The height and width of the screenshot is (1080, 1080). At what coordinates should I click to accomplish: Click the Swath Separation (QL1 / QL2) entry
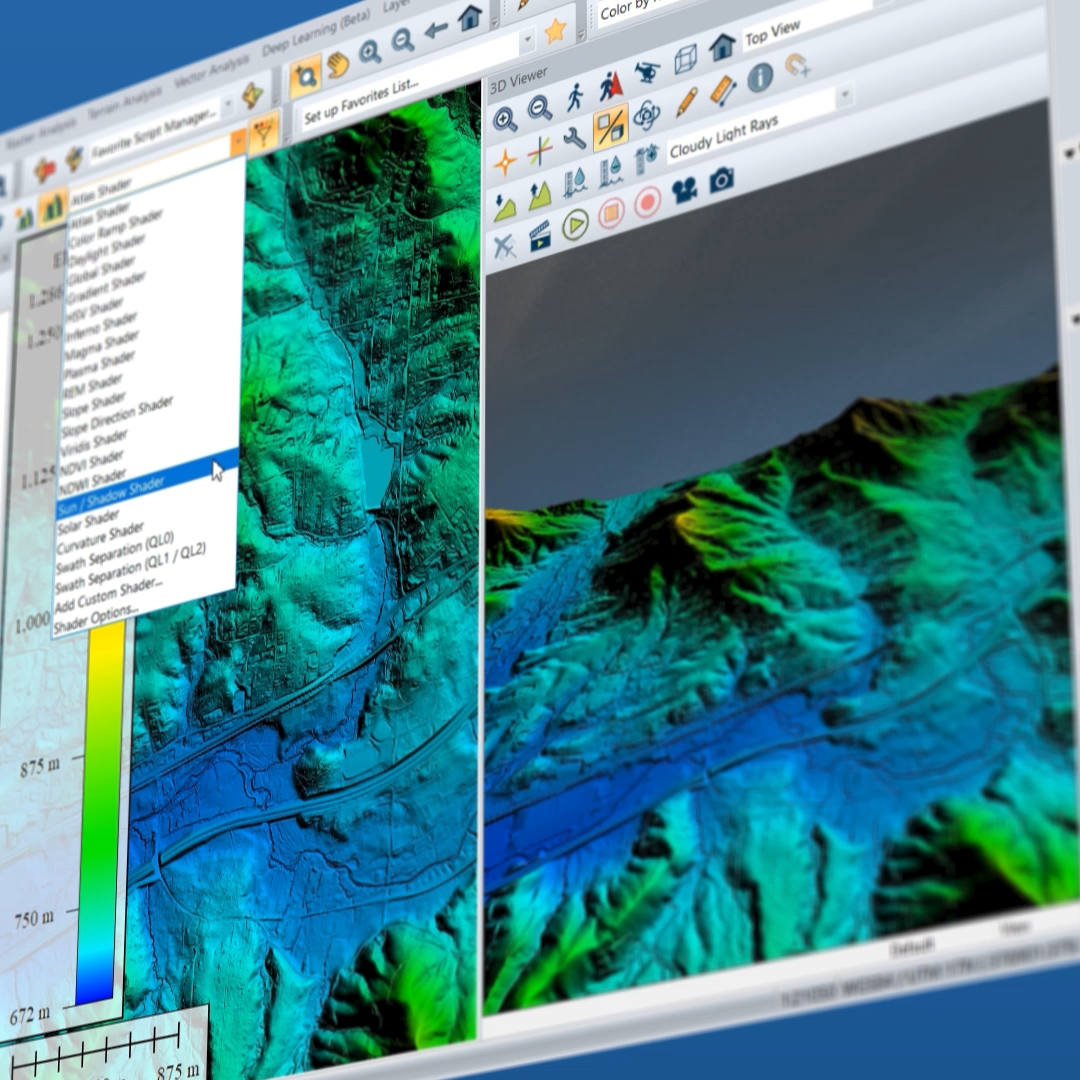coord(130,568)
